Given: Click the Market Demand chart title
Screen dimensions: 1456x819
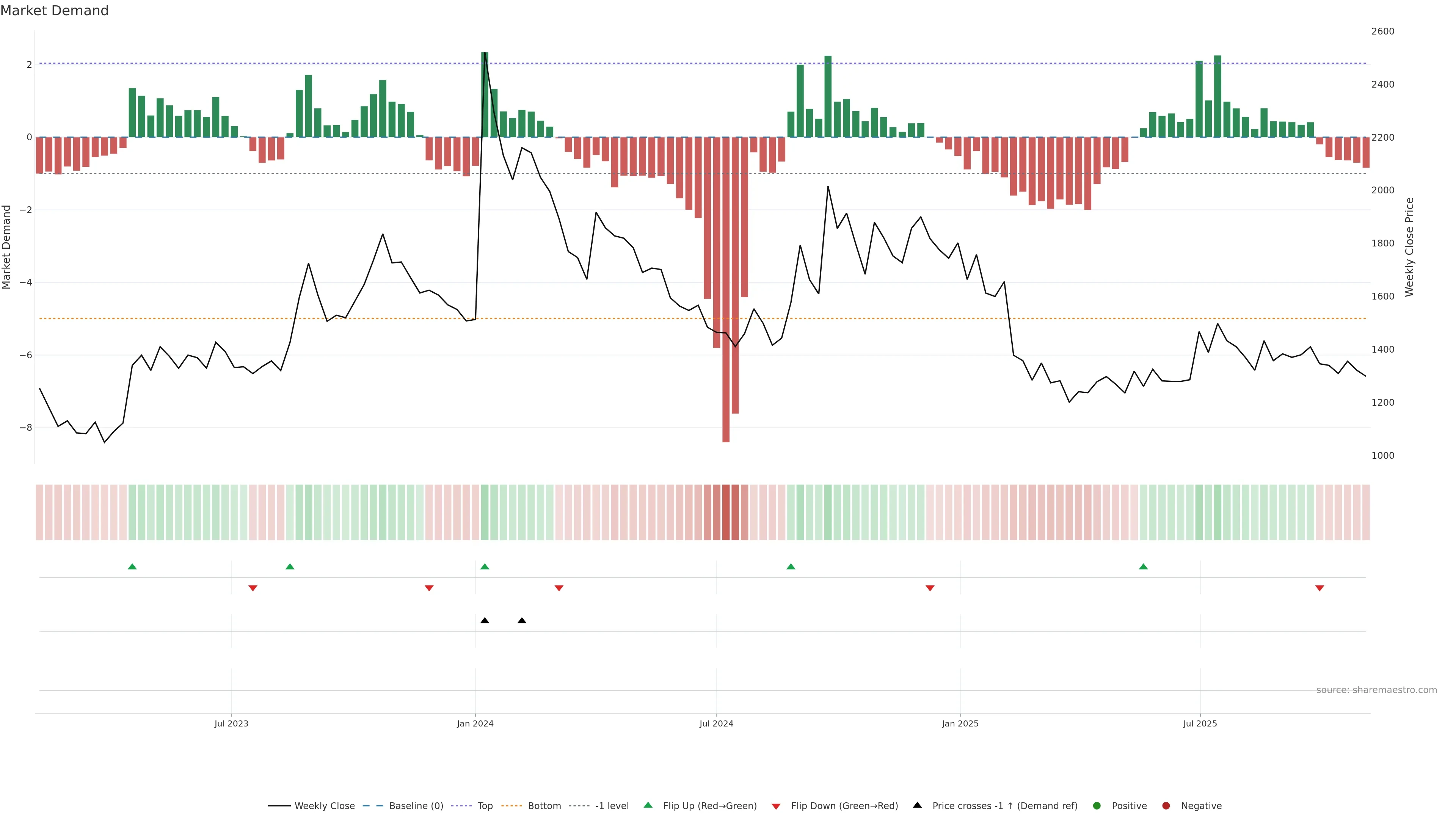Looking at the screenshot, I should click(54, 11).
